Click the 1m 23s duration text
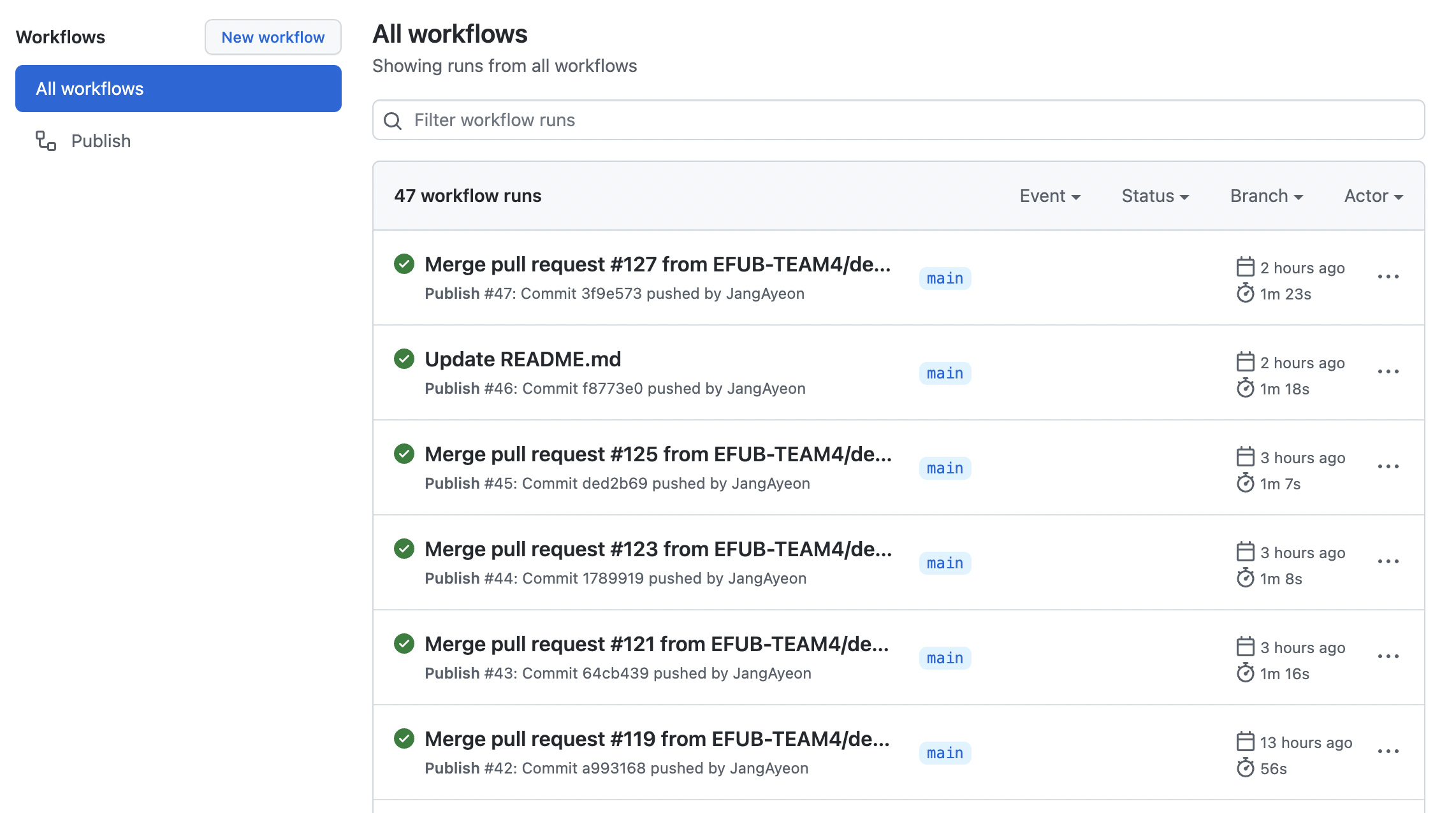 click(1285, 294)
